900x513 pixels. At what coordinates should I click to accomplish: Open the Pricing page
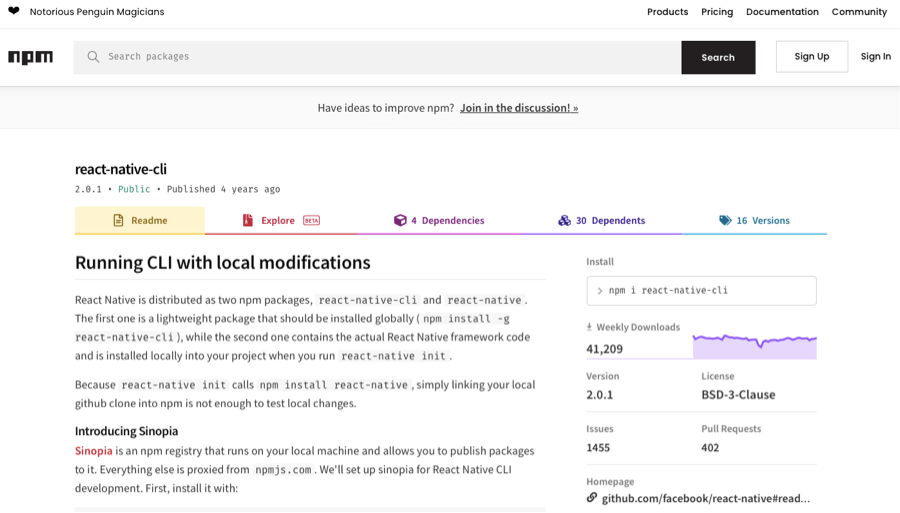tap(717, 11)
